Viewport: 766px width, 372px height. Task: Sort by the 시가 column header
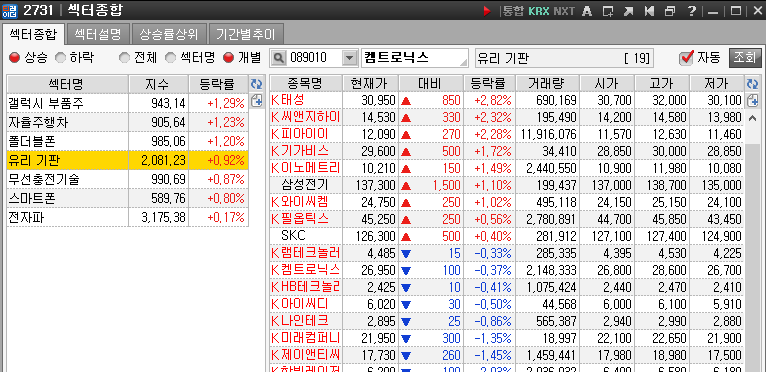607,84
